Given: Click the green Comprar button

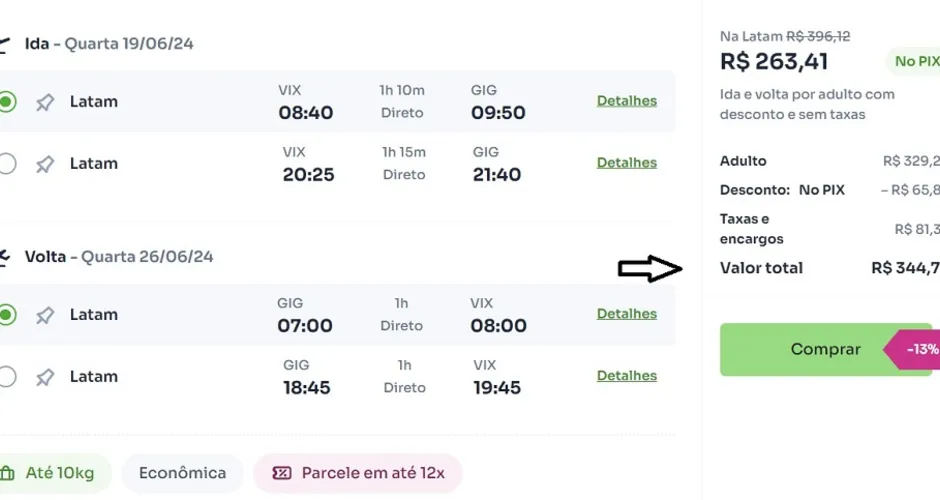Looking at the screenshot, I should pyautogui.click(x=825, y=350).
